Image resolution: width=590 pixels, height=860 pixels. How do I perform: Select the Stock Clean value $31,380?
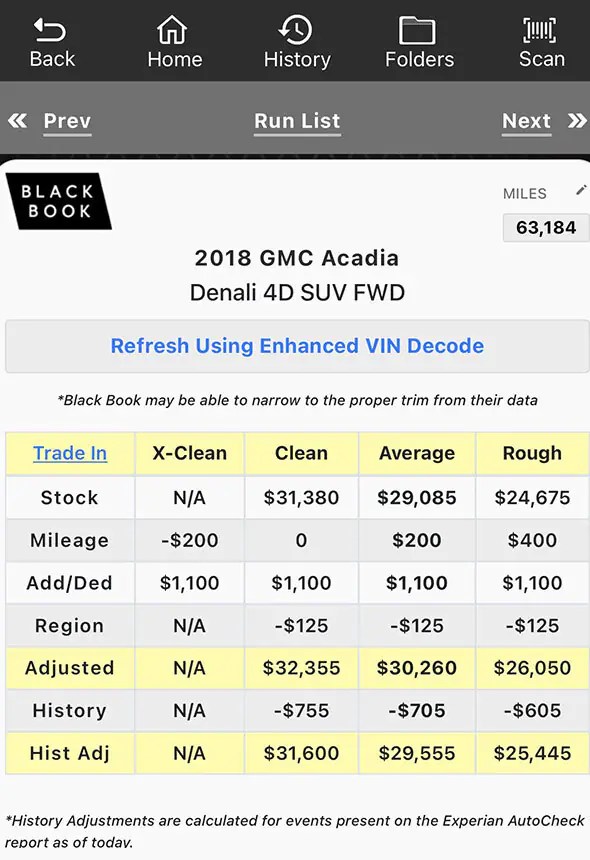click(301, 496)
